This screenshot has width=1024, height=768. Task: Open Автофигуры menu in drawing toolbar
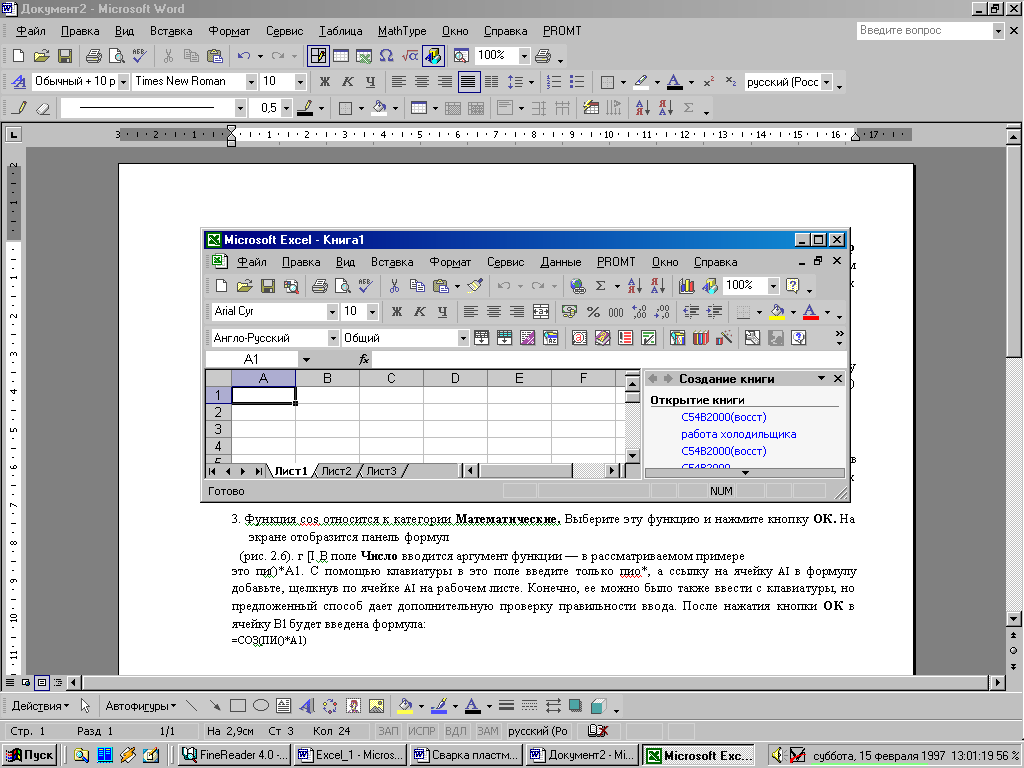141,706
